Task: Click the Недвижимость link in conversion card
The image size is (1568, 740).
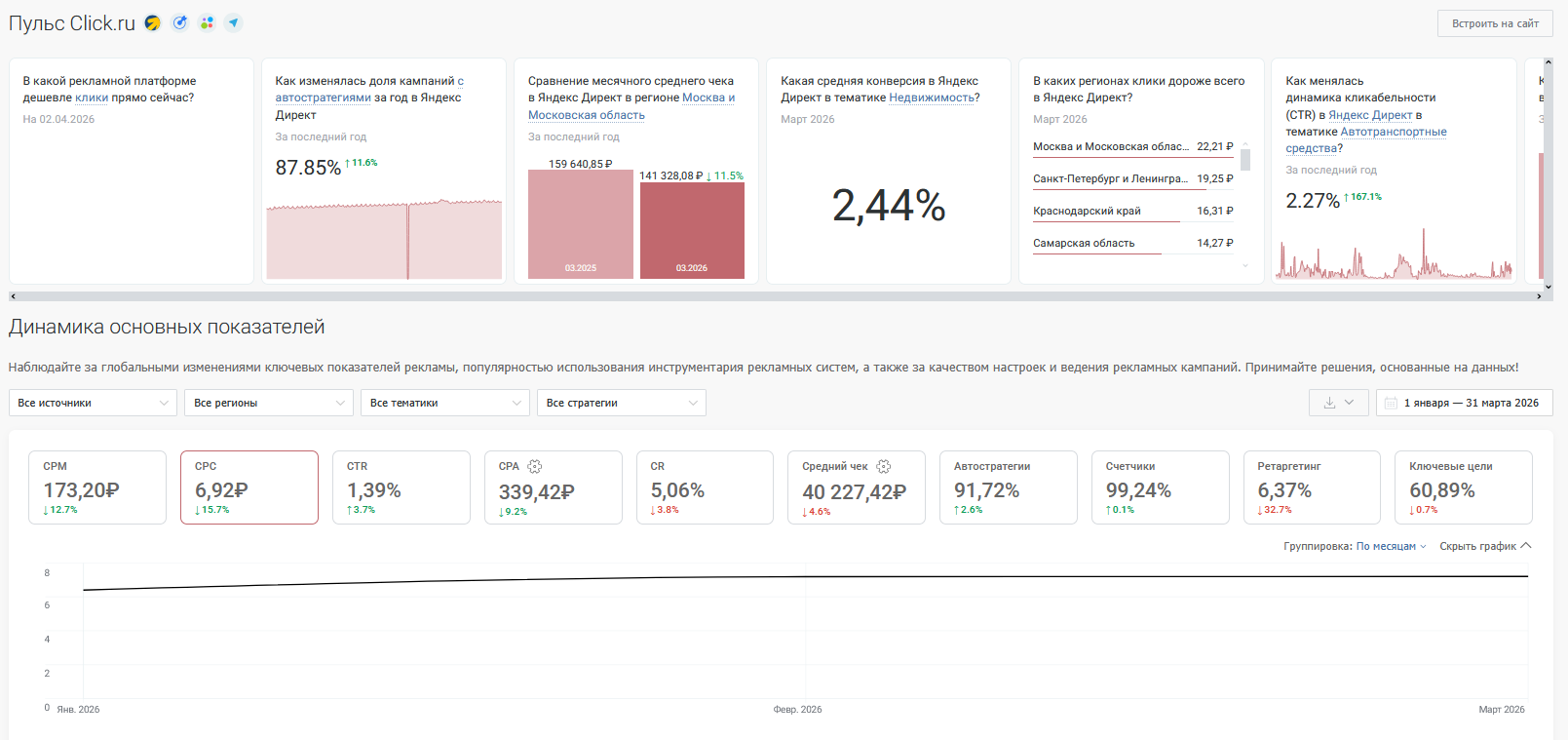Action: (932, 97)
